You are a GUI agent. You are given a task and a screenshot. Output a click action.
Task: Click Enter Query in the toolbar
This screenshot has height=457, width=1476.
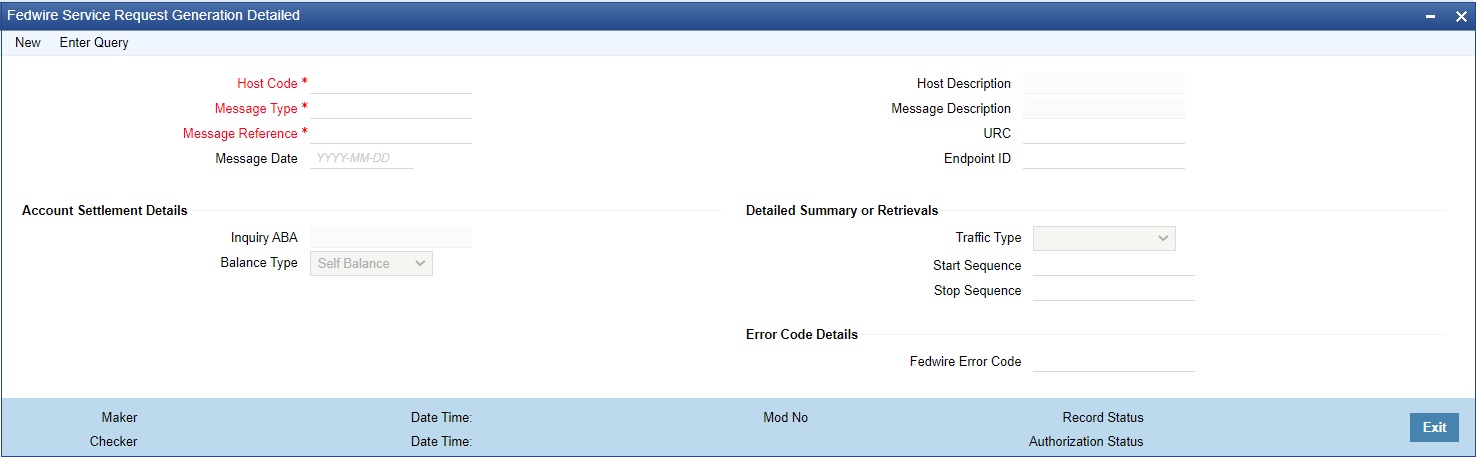click(x=94, y=43)
